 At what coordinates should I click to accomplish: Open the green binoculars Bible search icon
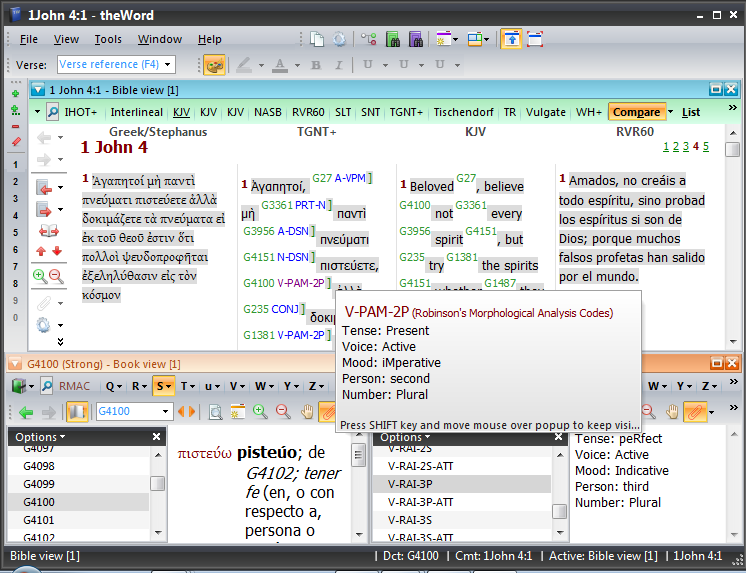(393, 39)
